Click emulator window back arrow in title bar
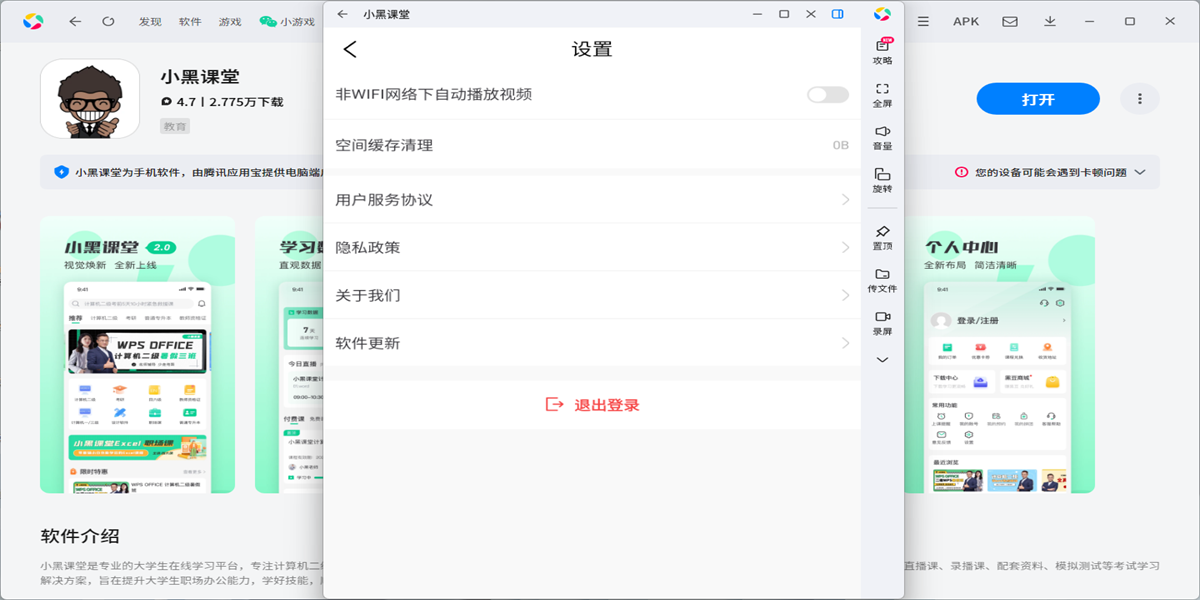This screenshot has height=600, width=1200. pos(343,14)
